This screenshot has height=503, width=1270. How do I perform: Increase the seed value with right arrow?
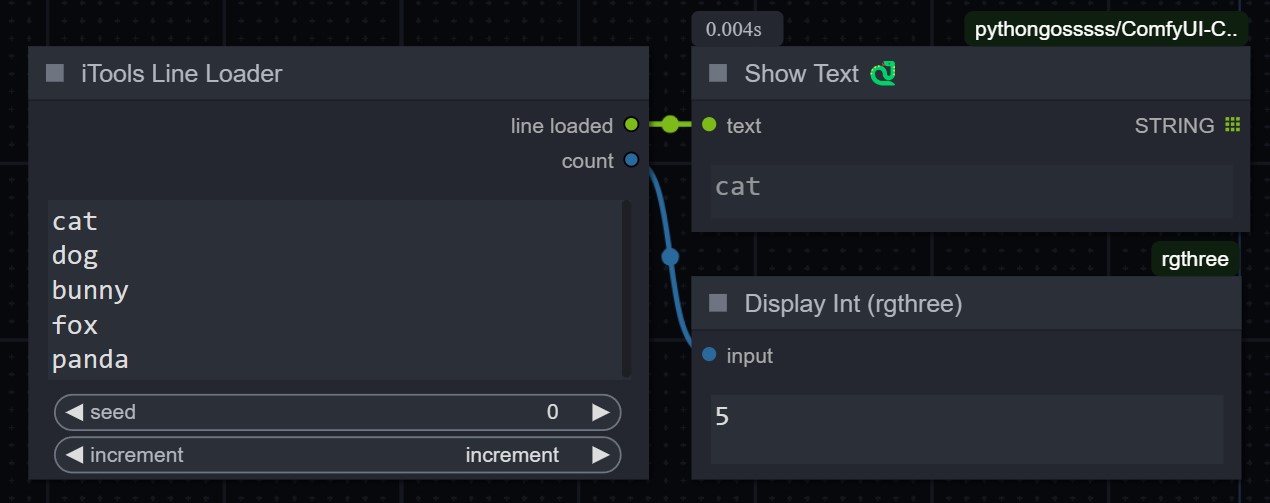(x=600, y=412)
